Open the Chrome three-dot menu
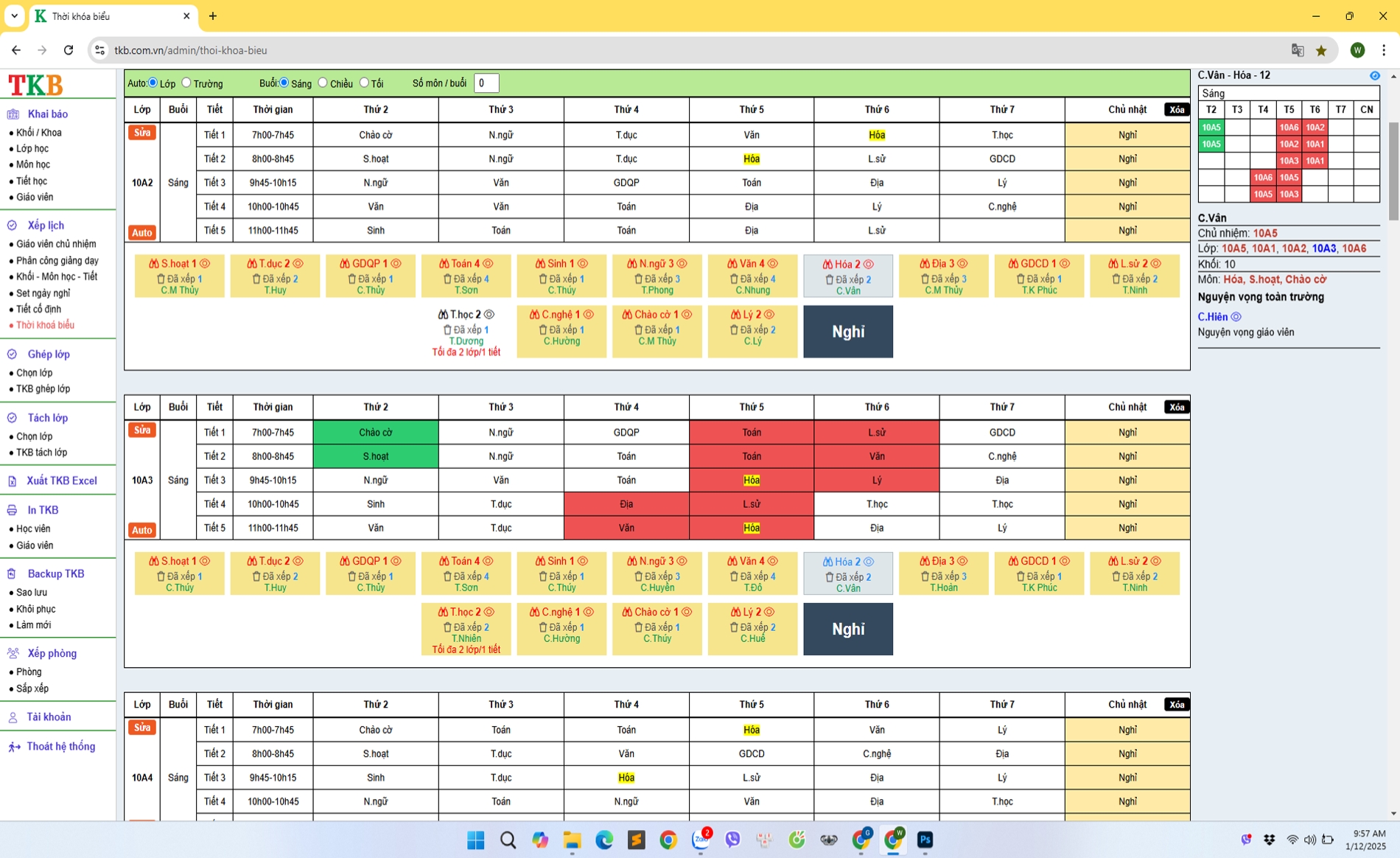 pos(1383,50)
